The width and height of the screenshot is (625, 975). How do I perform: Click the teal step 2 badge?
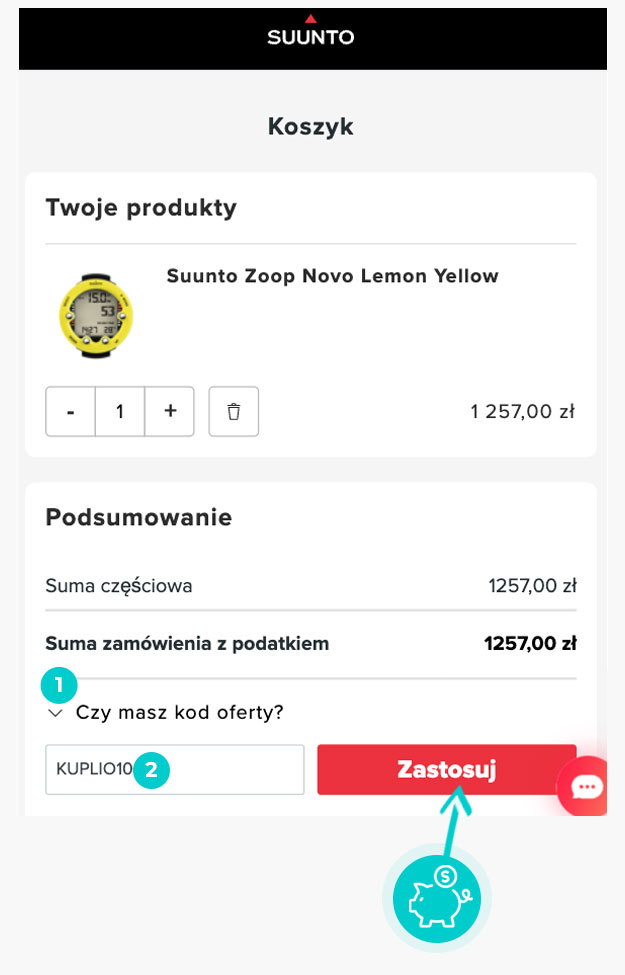pyautogui.click(x=151, y=770)
